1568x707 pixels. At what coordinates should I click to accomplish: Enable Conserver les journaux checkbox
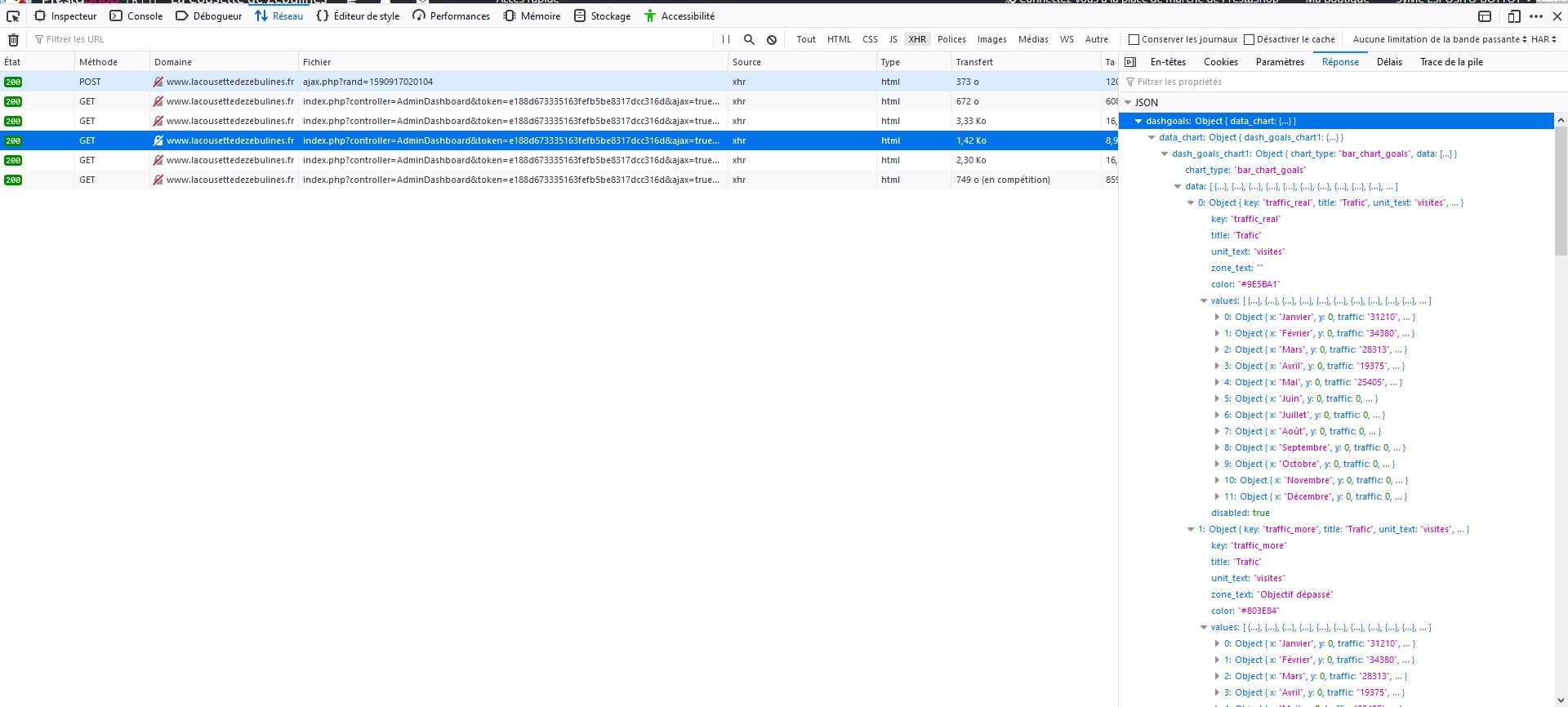1134,39
